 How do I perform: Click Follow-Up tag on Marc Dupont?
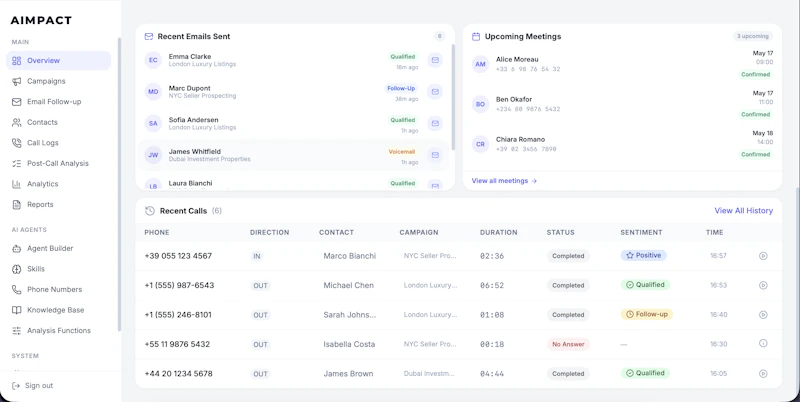pyautogui.click(x=401, y=88)
